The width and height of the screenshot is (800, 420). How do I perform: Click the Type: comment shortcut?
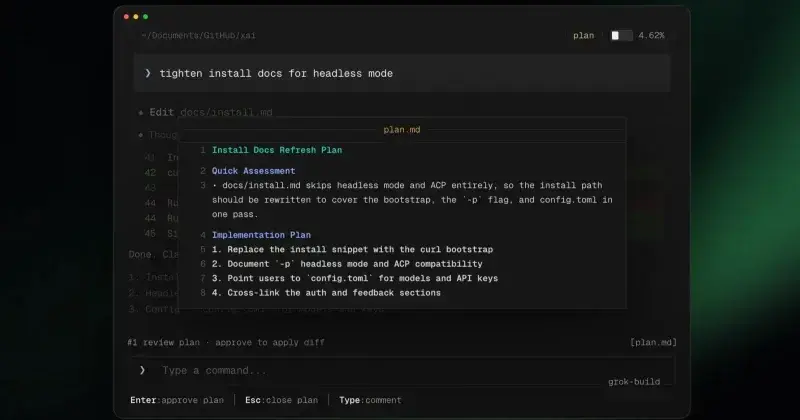click(x=370, y=400)
